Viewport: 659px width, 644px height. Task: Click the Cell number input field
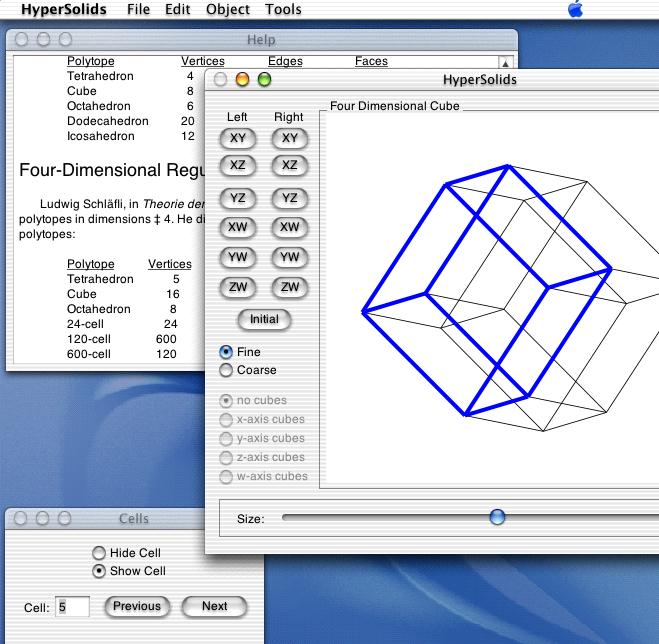(x=72, y=606)
